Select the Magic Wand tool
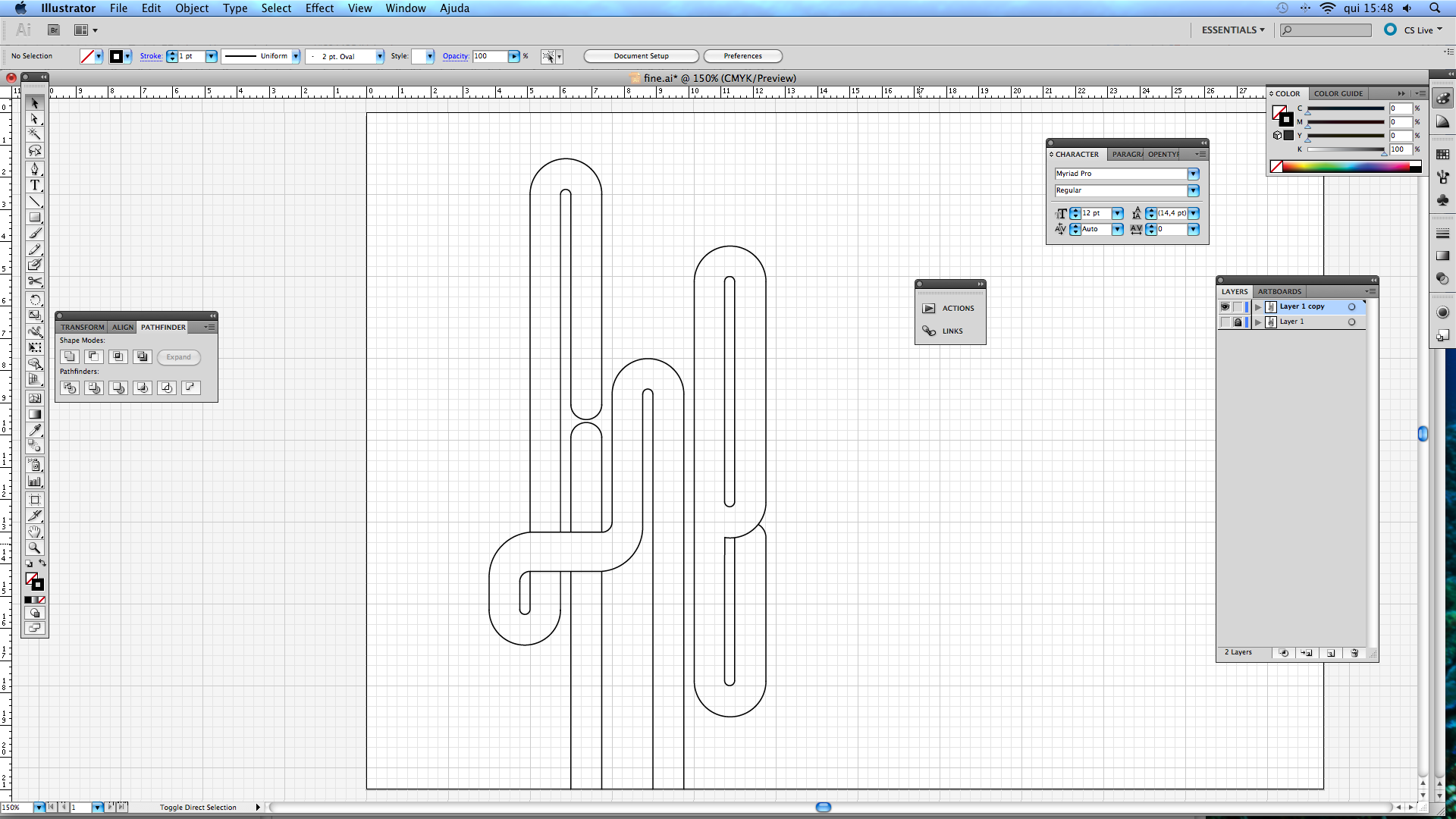The image size is (1456, 819). coord(35,134)
